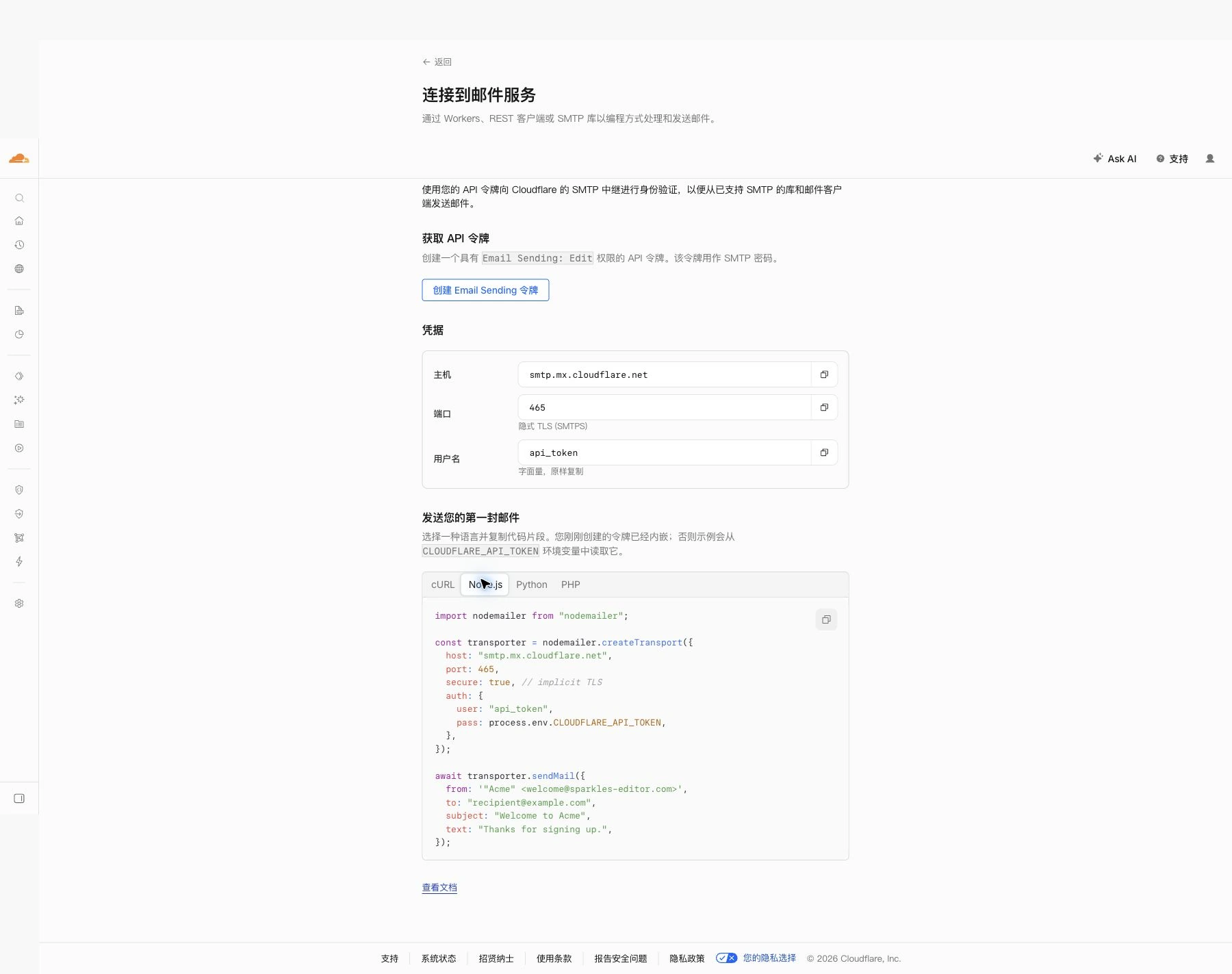The image size is (1232, 974).
Task: Open the 支持 help menu in header
Action: click(1172, 159)
